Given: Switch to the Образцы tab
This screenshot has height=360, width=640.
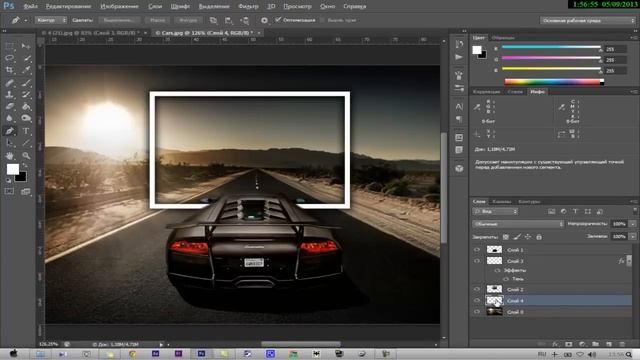Looking at the screenshot, I should tap(503, 38).
